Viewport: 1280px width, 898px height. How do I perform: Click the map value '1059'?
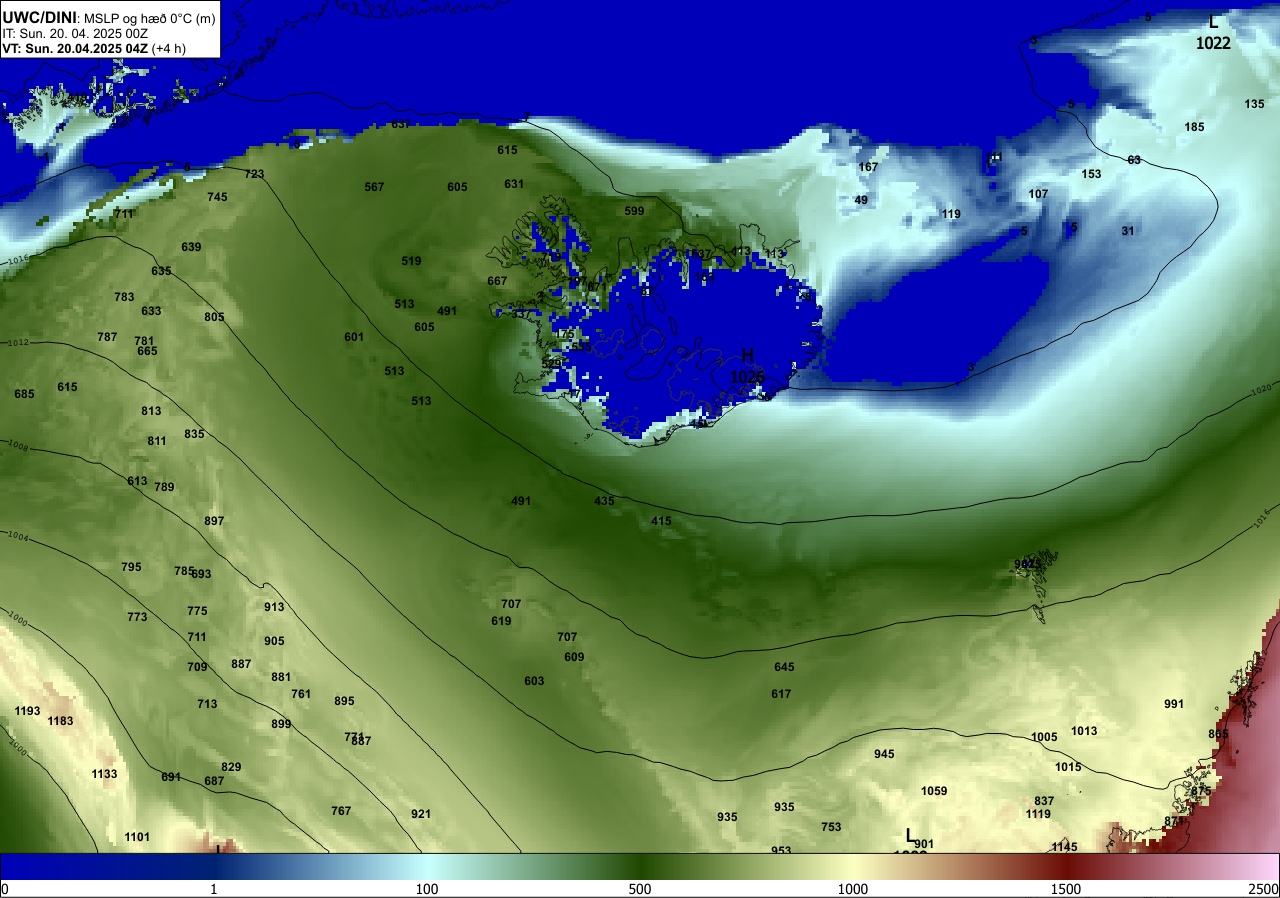coord(934,791)
